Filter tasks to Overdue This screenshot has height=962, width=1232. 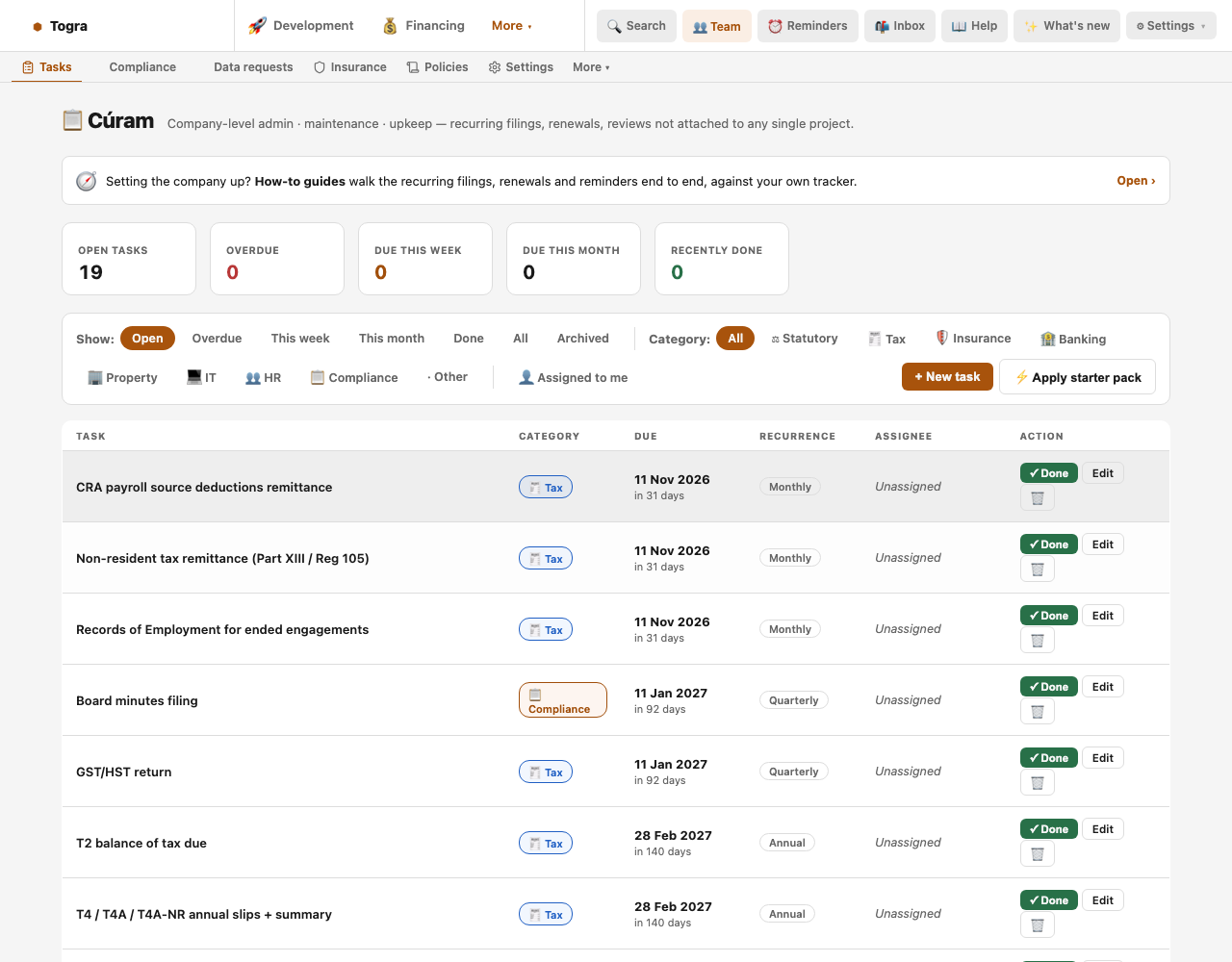(217, 339)
